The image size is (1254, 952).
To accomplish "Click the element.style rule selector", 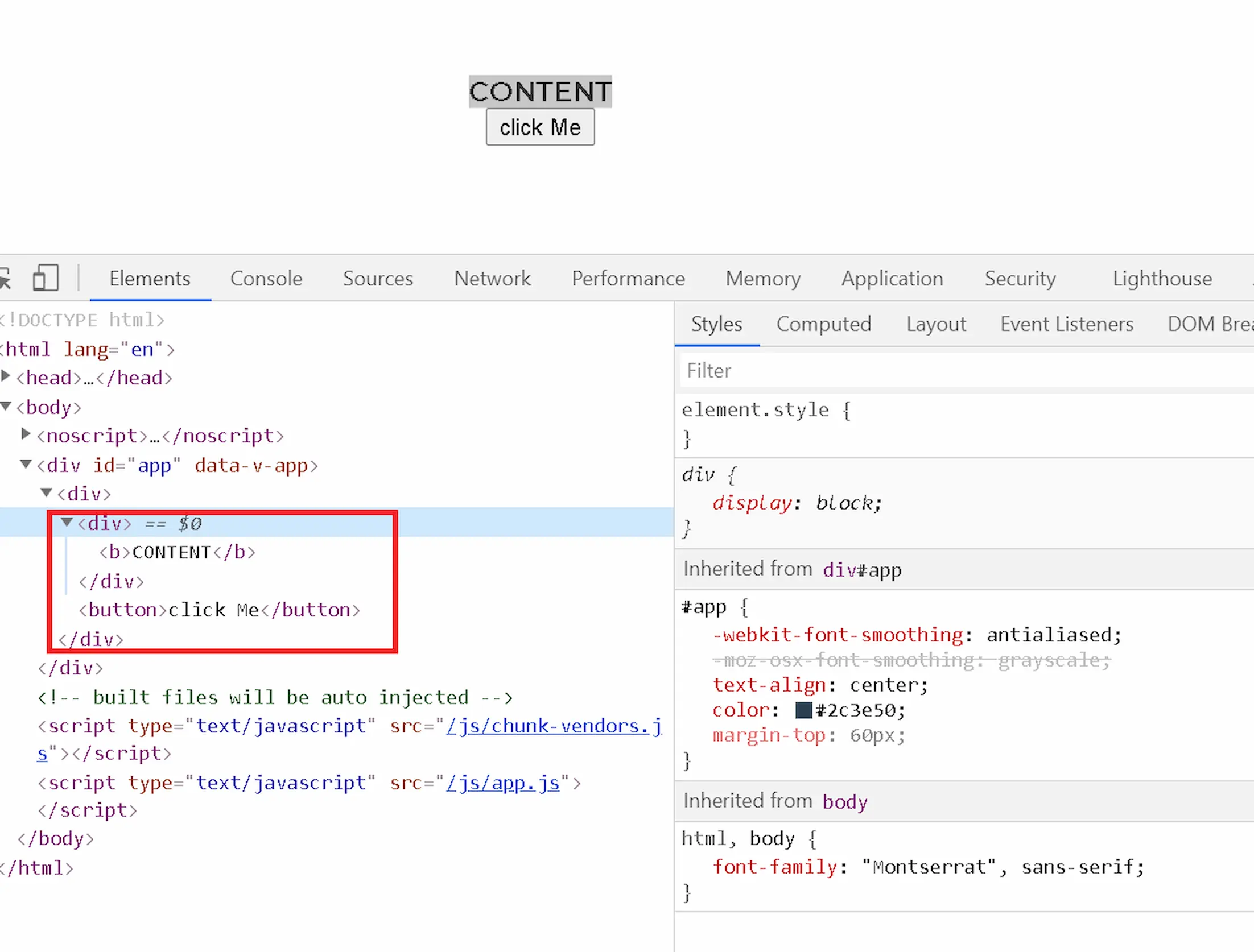I will coord(756,409).
